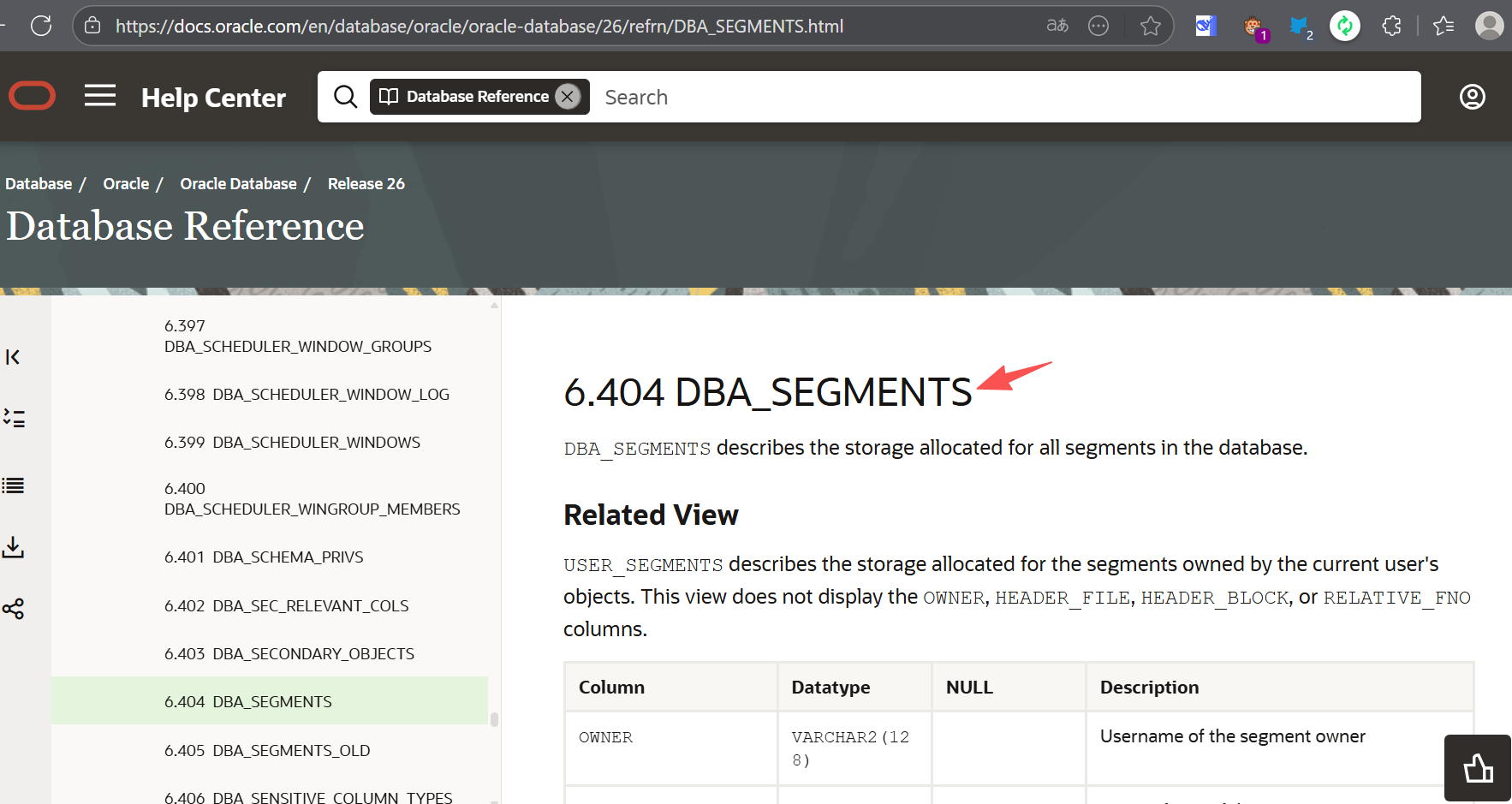The height and width of the screenshot is (804, 1512).
Task: Download this document via download icon
Action: click(13, 547)
